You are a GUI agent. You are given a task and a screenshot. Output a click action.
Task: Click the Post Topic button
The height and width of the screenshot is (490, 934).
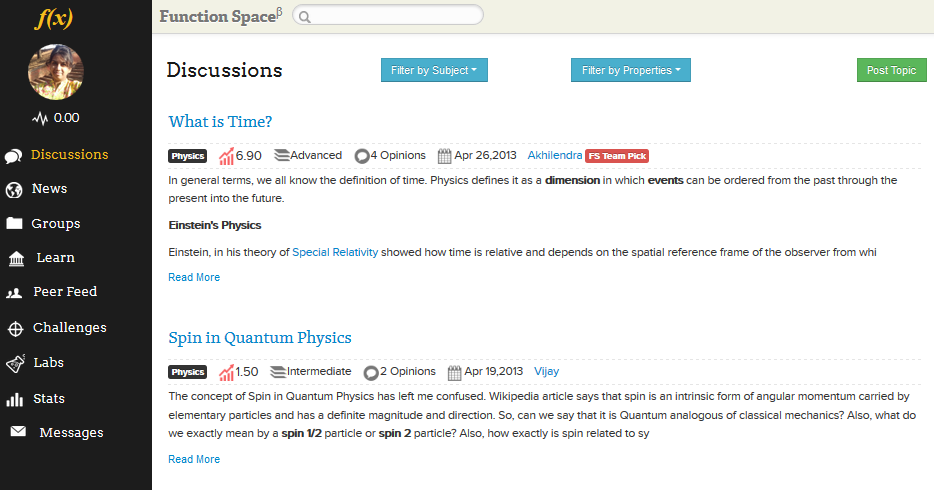coord(892,70)
